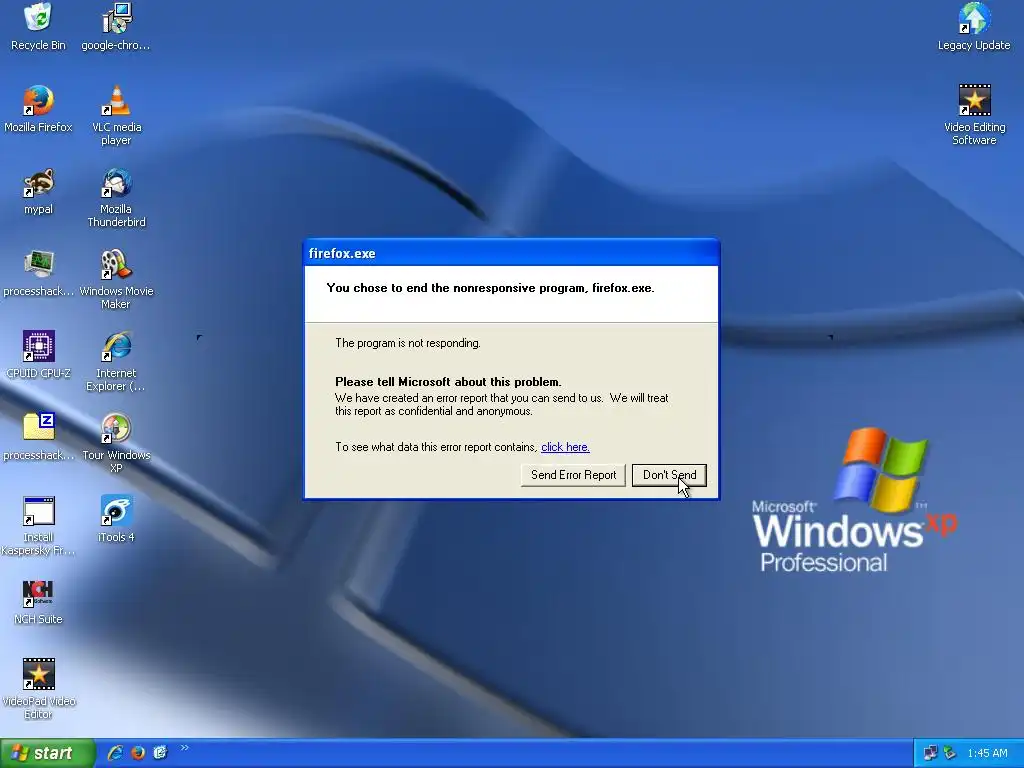1024x768 pixels.
Task: Click 'Please tell Microsoft about this problem.' heading
Action: [448, 382]
